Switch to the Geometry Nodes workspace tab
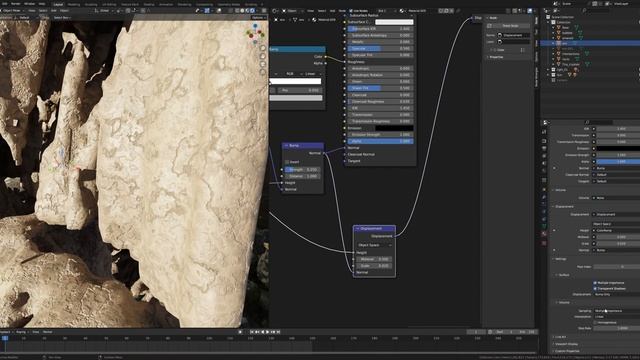 click(x=229, y=4)
